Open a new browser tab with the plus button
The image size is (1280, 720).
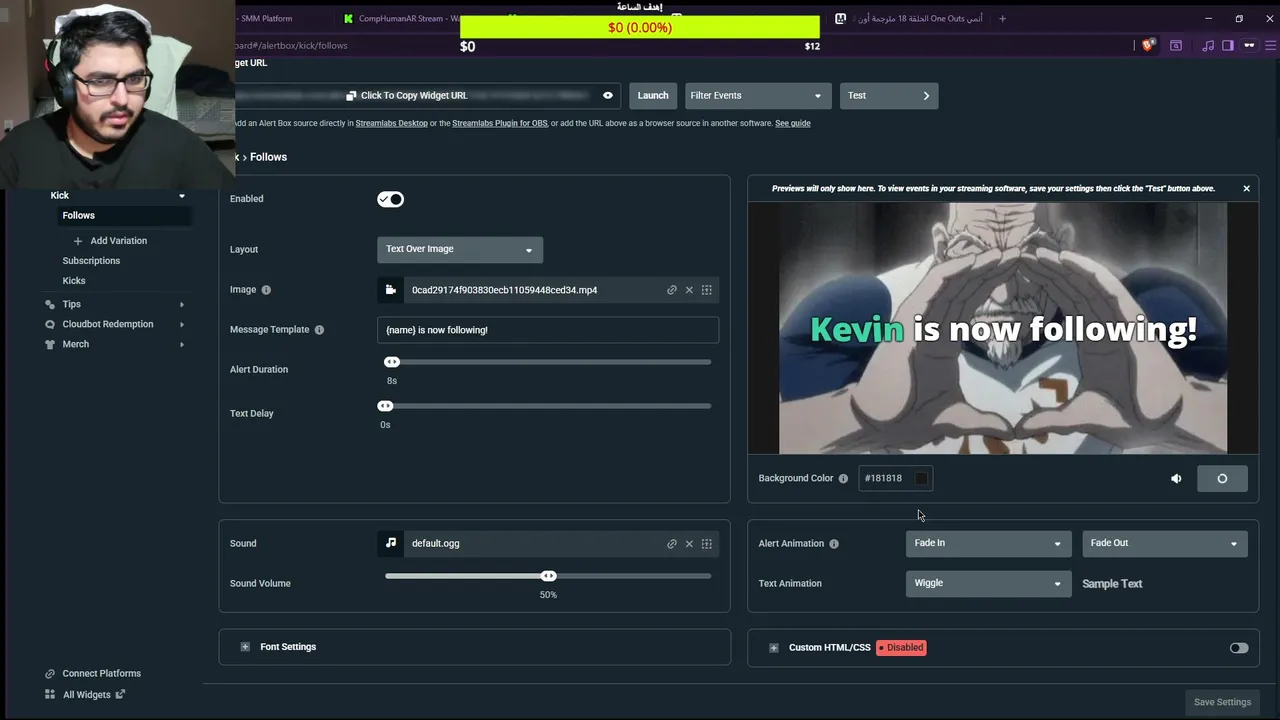(1002, 18)
